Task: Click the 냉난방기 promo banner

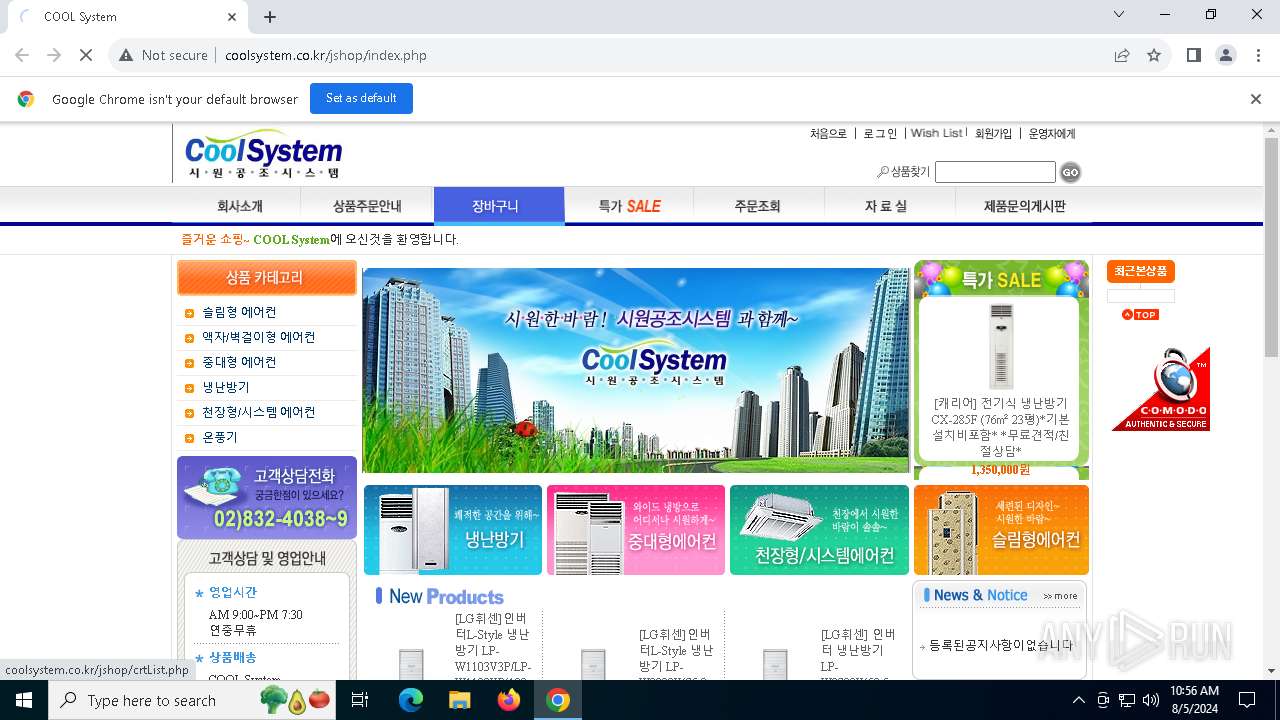Action: 453,530
